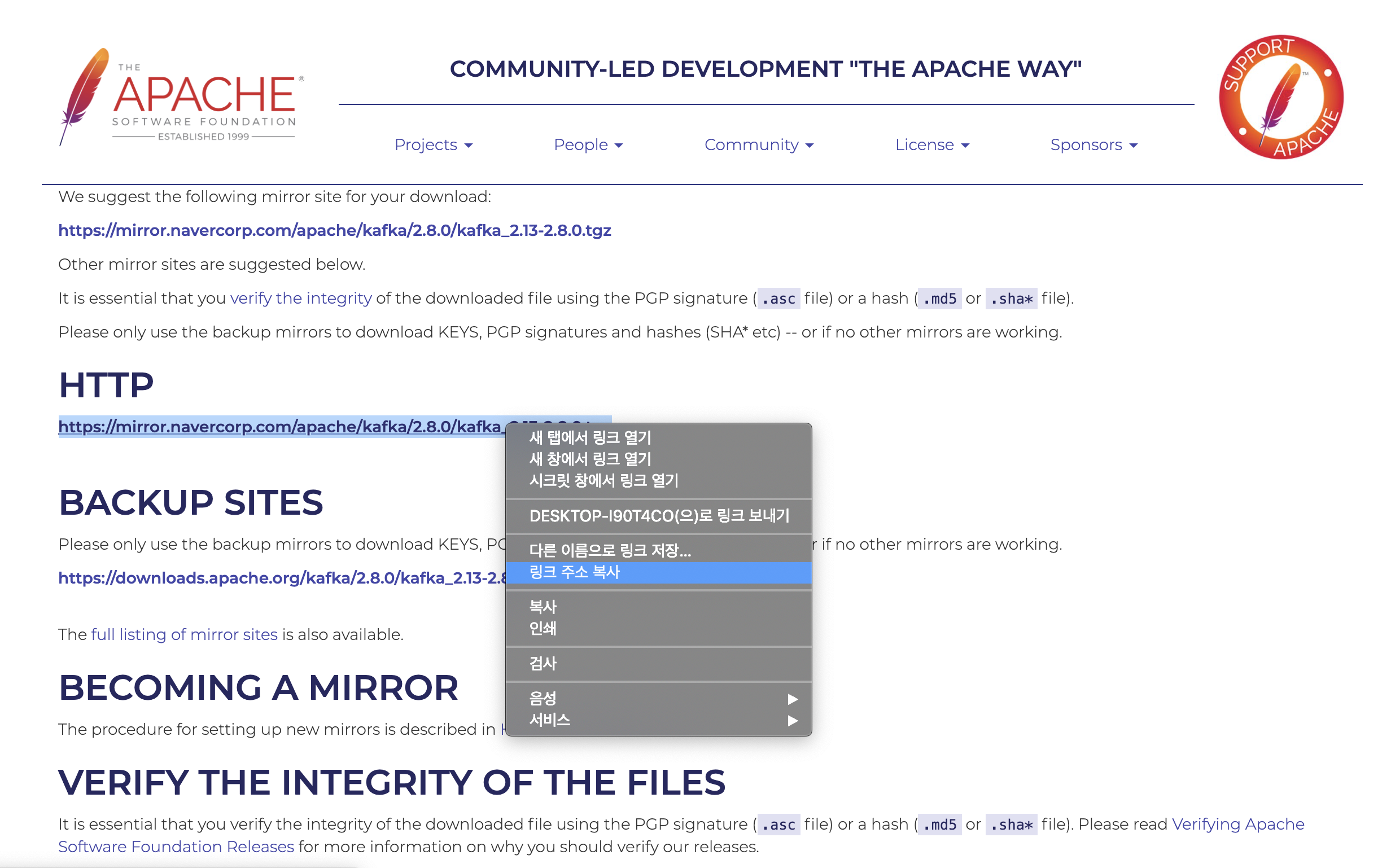Expand the Projects dropdown menu

pos(434,144)
